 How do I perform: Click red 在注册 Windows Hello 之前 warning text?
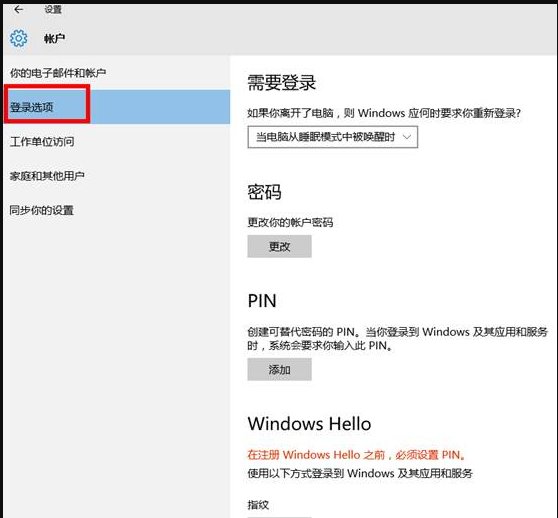tap(356, 455)
